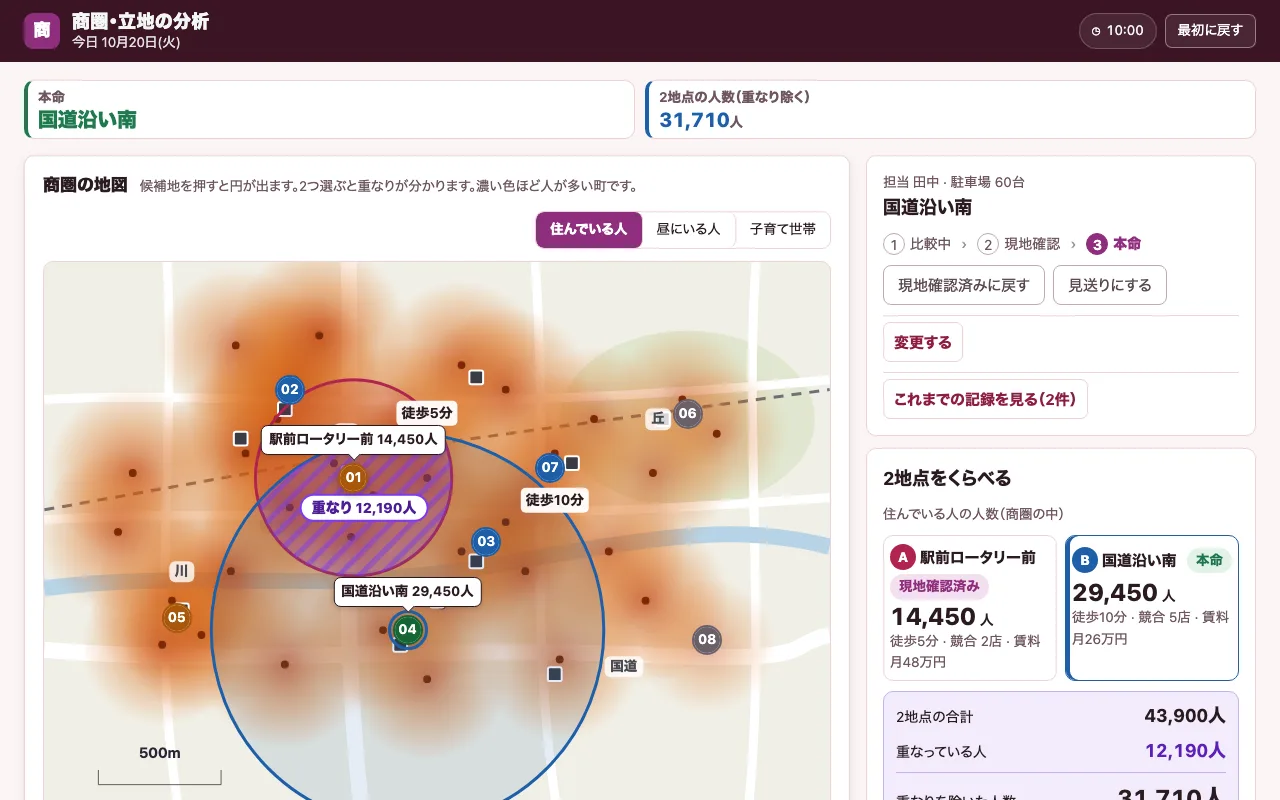Click the 徒歩5分 radius label
1280x800 pixels.
click(x=427, y=412)
